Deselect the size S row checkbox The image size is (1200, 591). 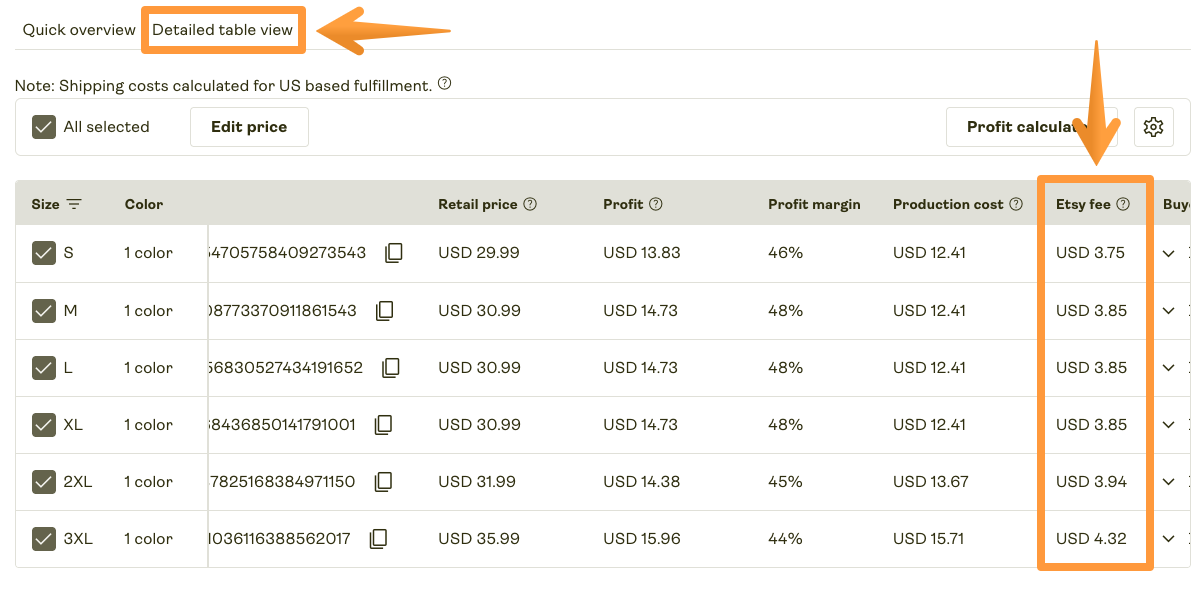click(x=44, y=252)
